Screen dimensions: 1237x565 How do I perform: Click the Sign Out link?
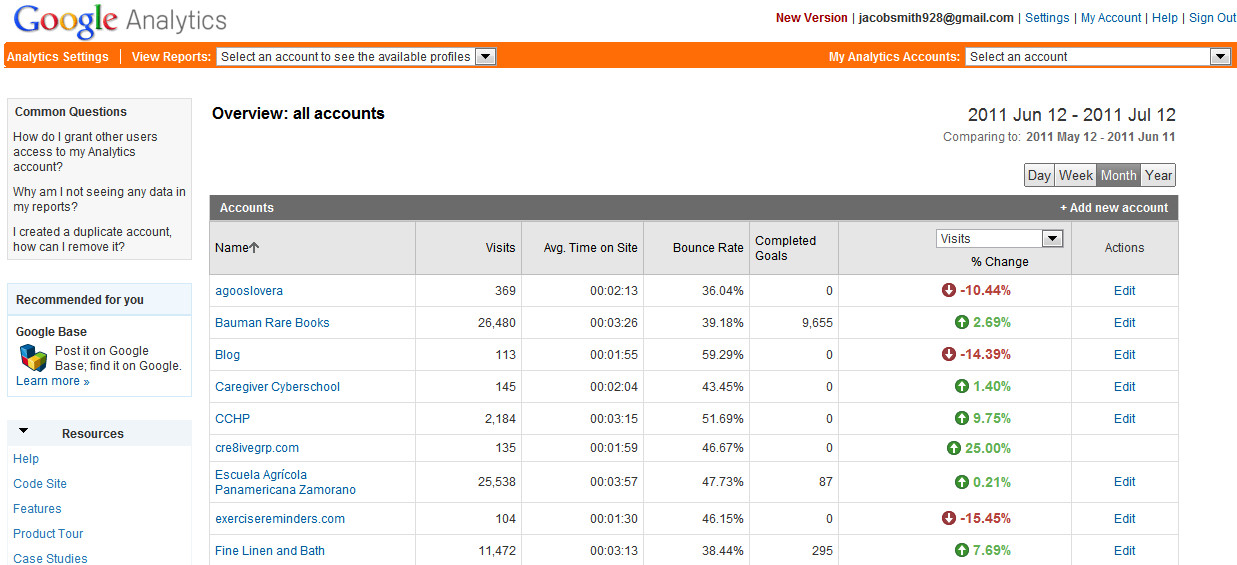pyautogui.click(x=1212, y=18)
